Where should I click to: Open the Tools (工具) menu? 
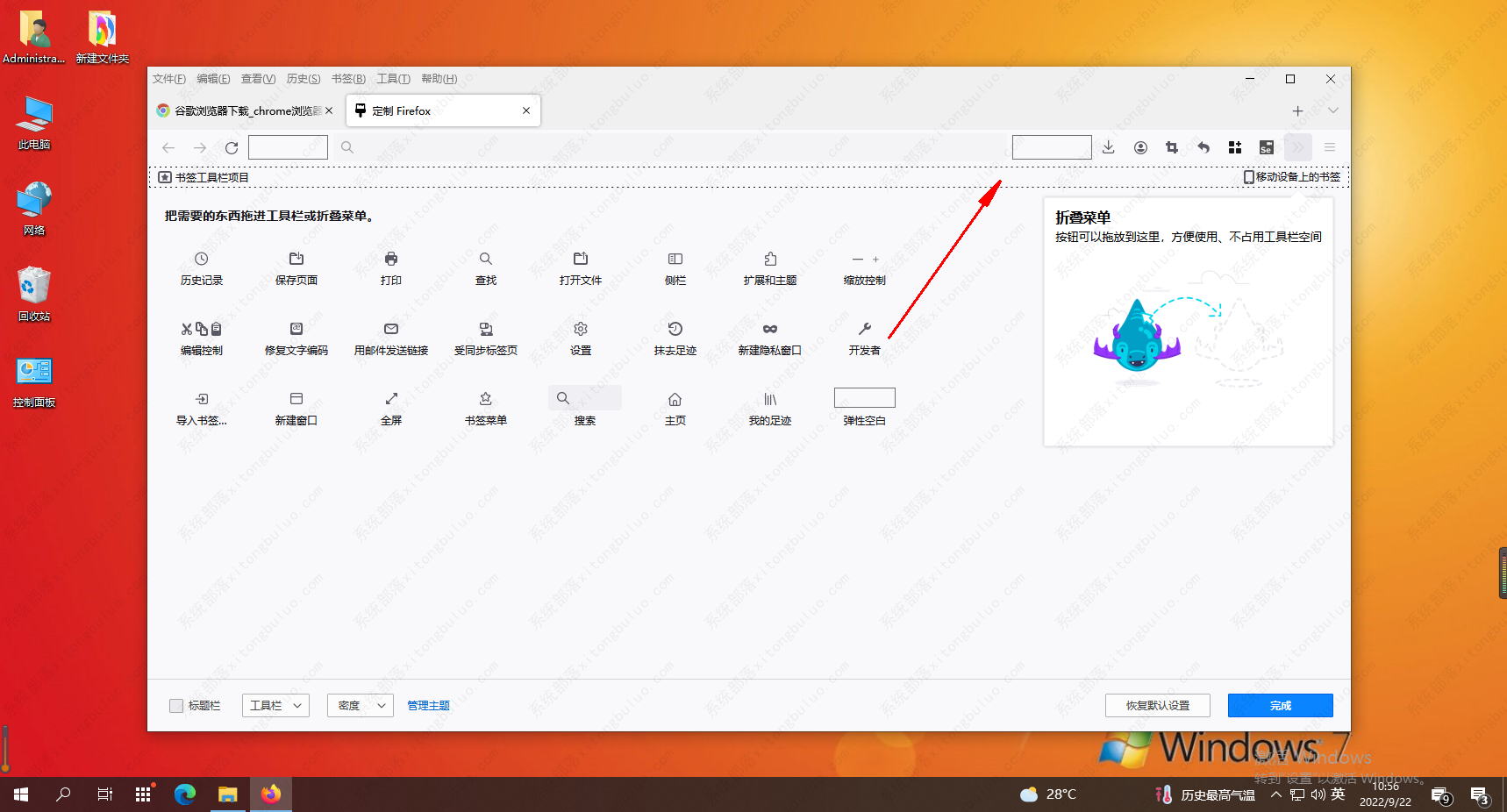(x=394, y=79)
